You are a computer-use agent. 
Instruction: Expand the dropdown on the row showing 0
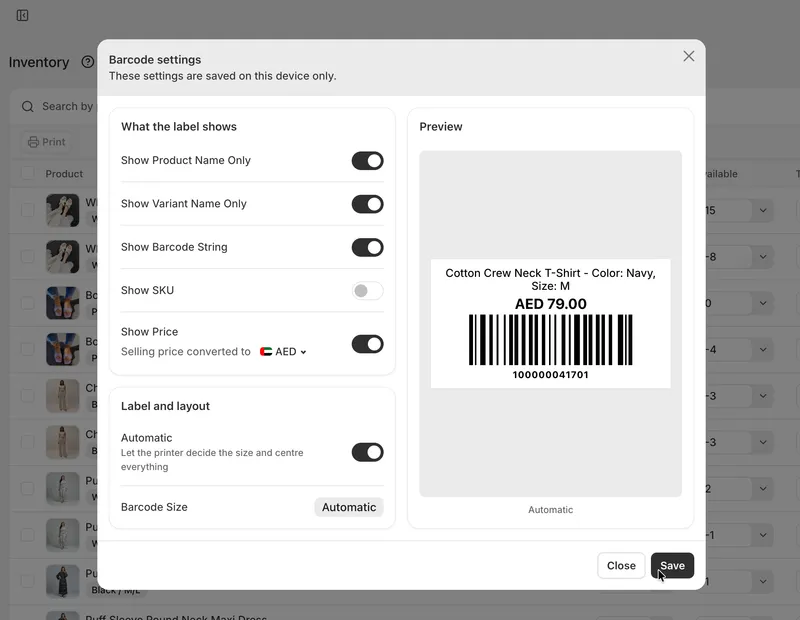763,303
